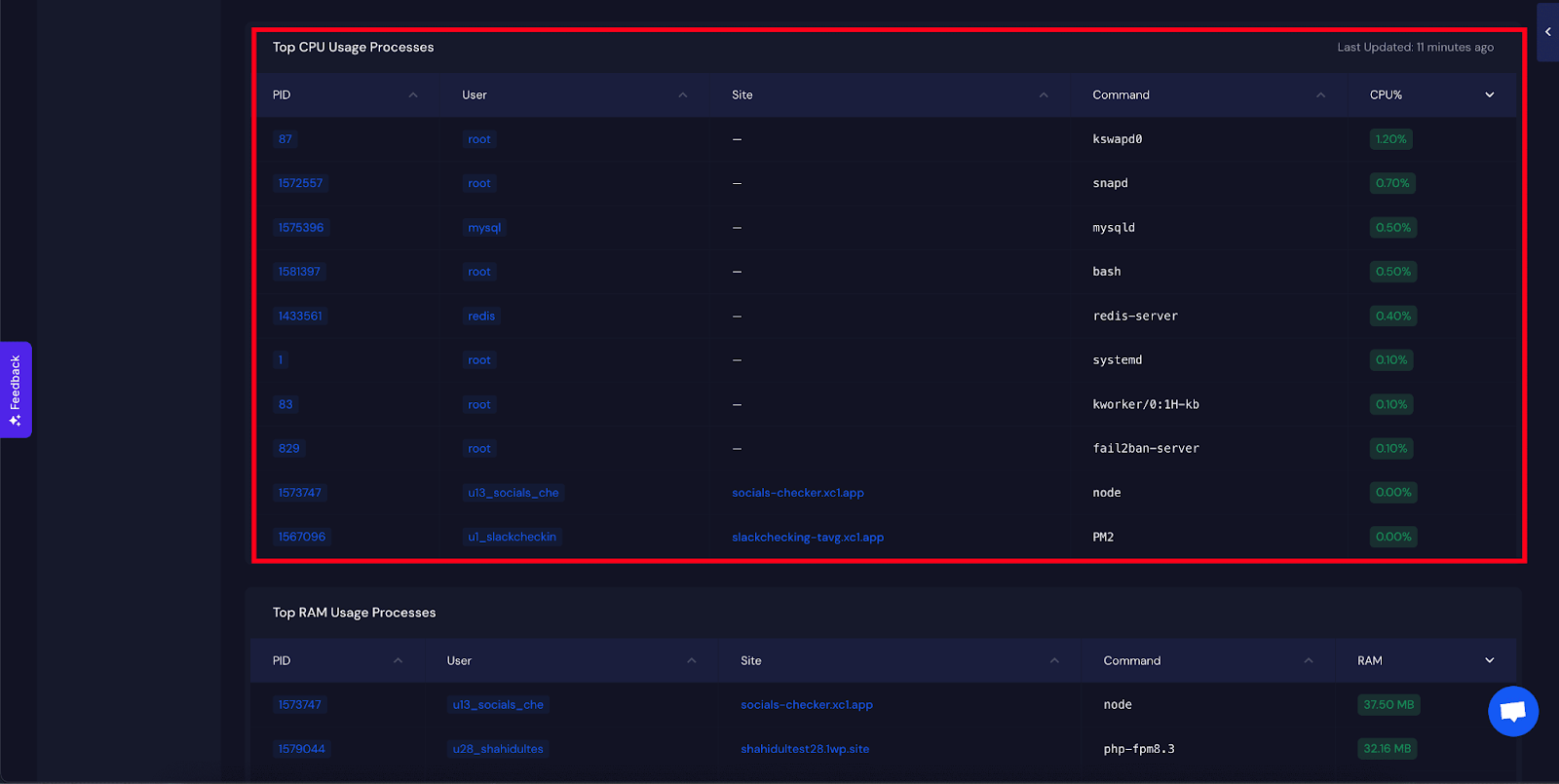The width and height of the screenshot is (1559, 784).
Task: Open slackchecking-tavg.xc1.app site link
Action: click(x=807, y=538)
